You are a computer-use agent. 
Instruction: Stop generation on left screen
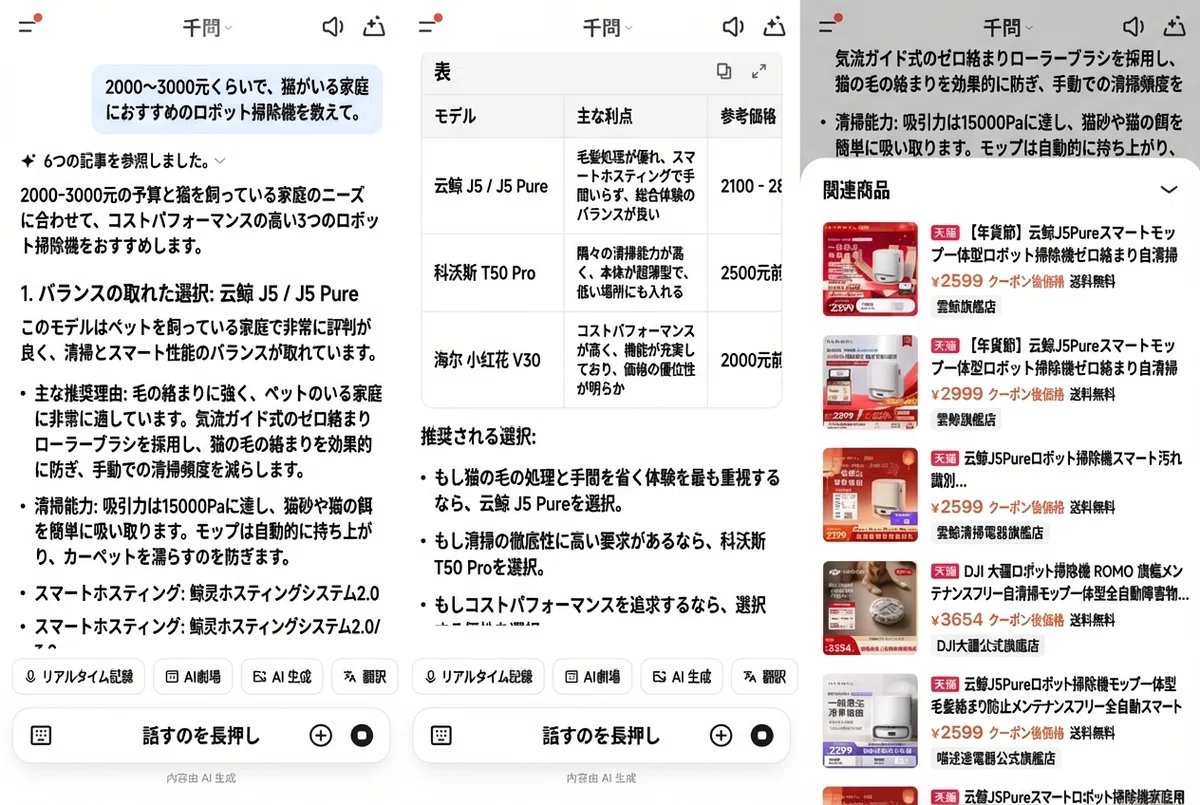(362, 735)
